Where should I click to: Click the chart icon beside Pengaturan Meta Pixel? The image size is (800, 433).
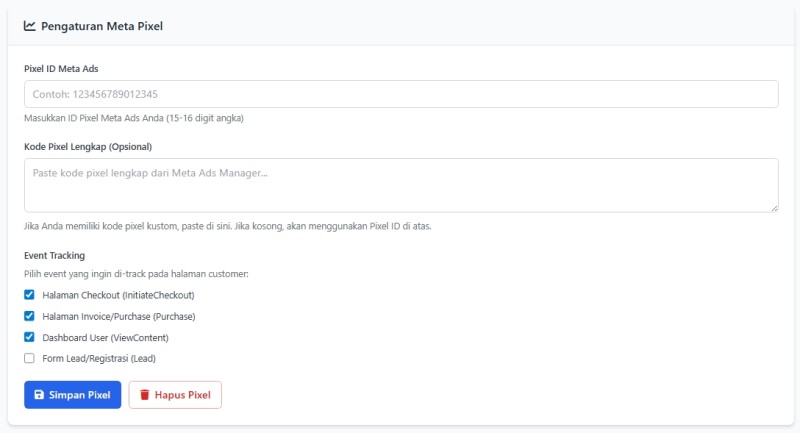[x=30, y=26]
